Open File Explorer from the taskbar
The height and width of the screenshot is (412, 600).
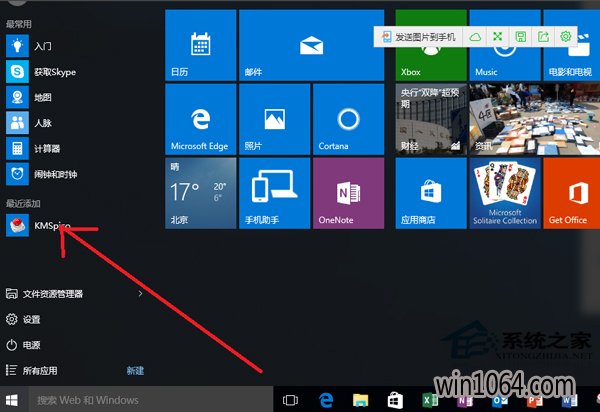360,400
